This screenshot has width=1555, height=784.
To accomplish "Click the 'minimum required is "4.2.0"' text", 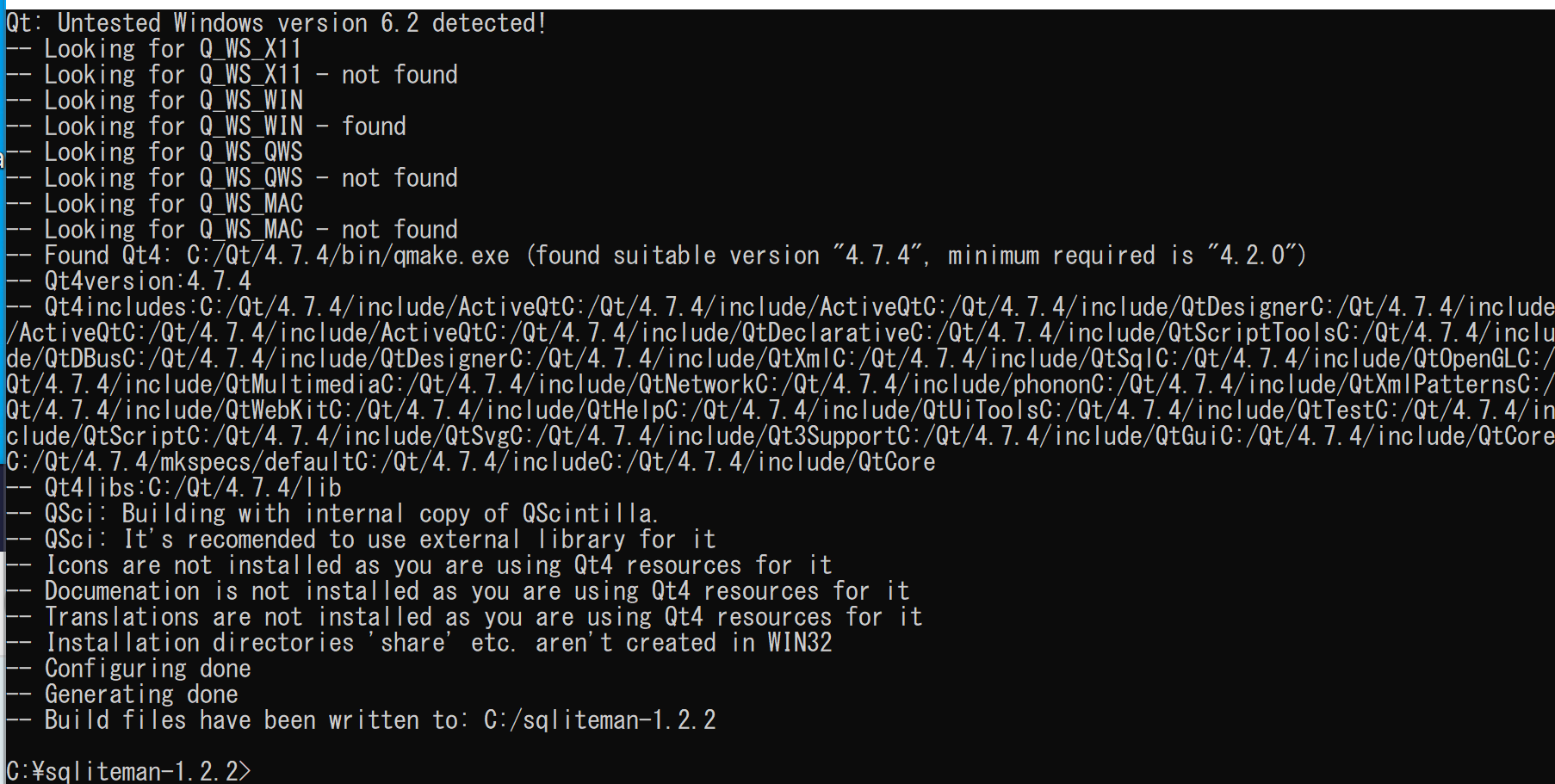I will [1120, 256].
